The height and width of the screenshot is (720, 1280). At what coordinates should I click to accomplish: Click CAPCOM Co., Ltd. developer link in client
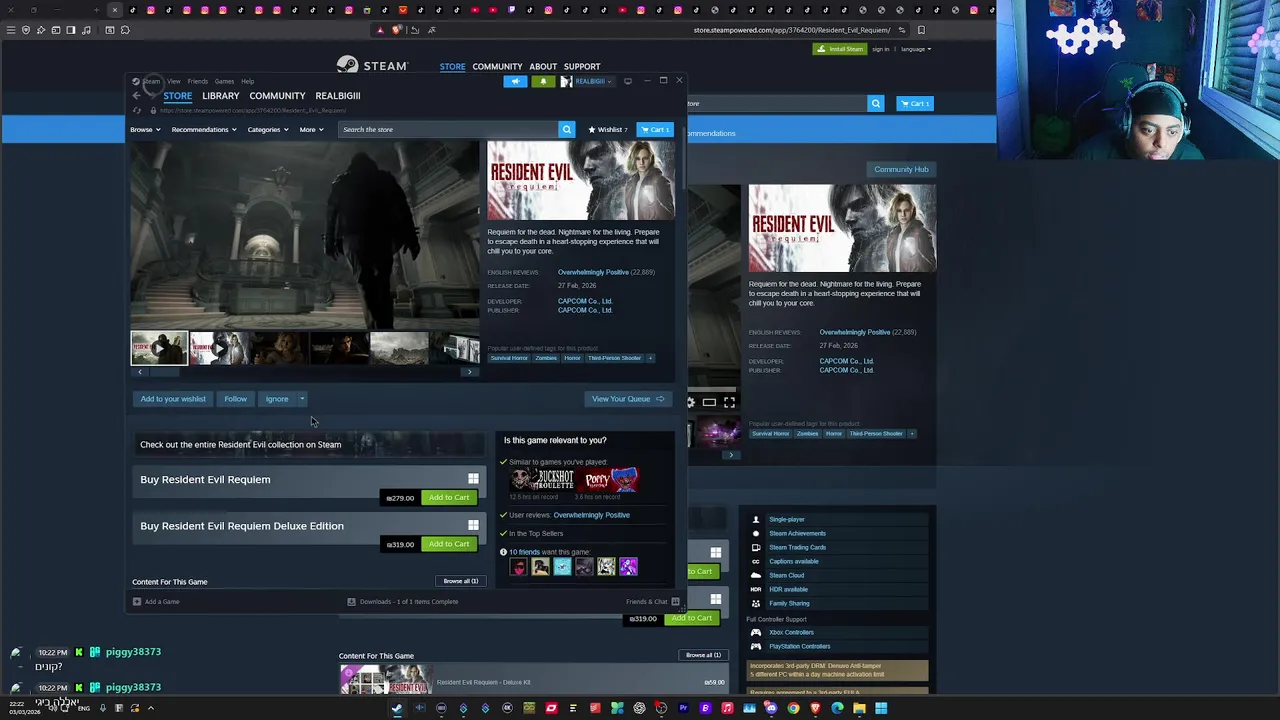coord(585,301)
